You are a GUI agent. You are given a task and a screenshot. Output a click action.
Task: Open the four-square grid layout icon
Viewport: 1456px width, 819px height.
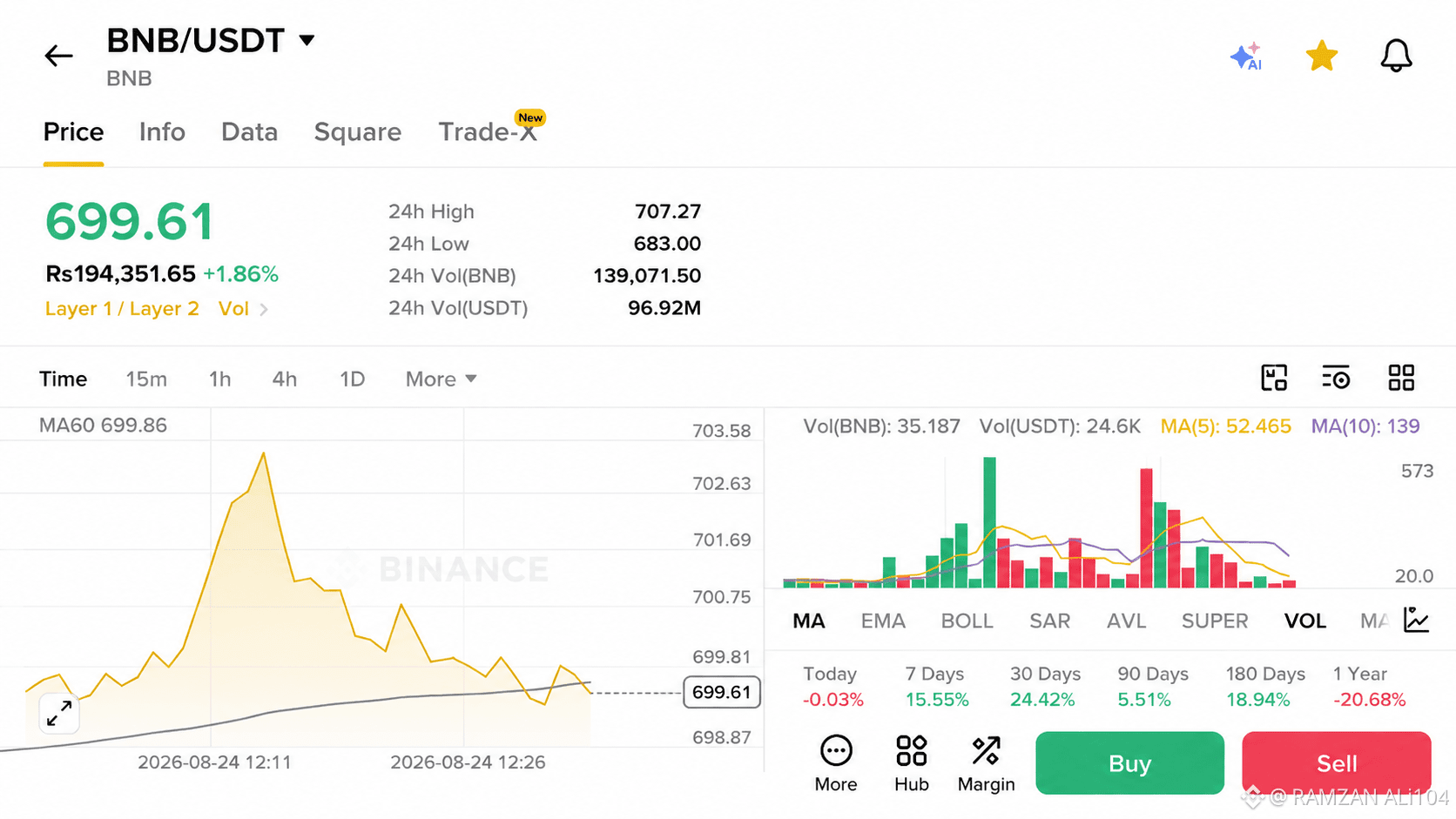1401,378
